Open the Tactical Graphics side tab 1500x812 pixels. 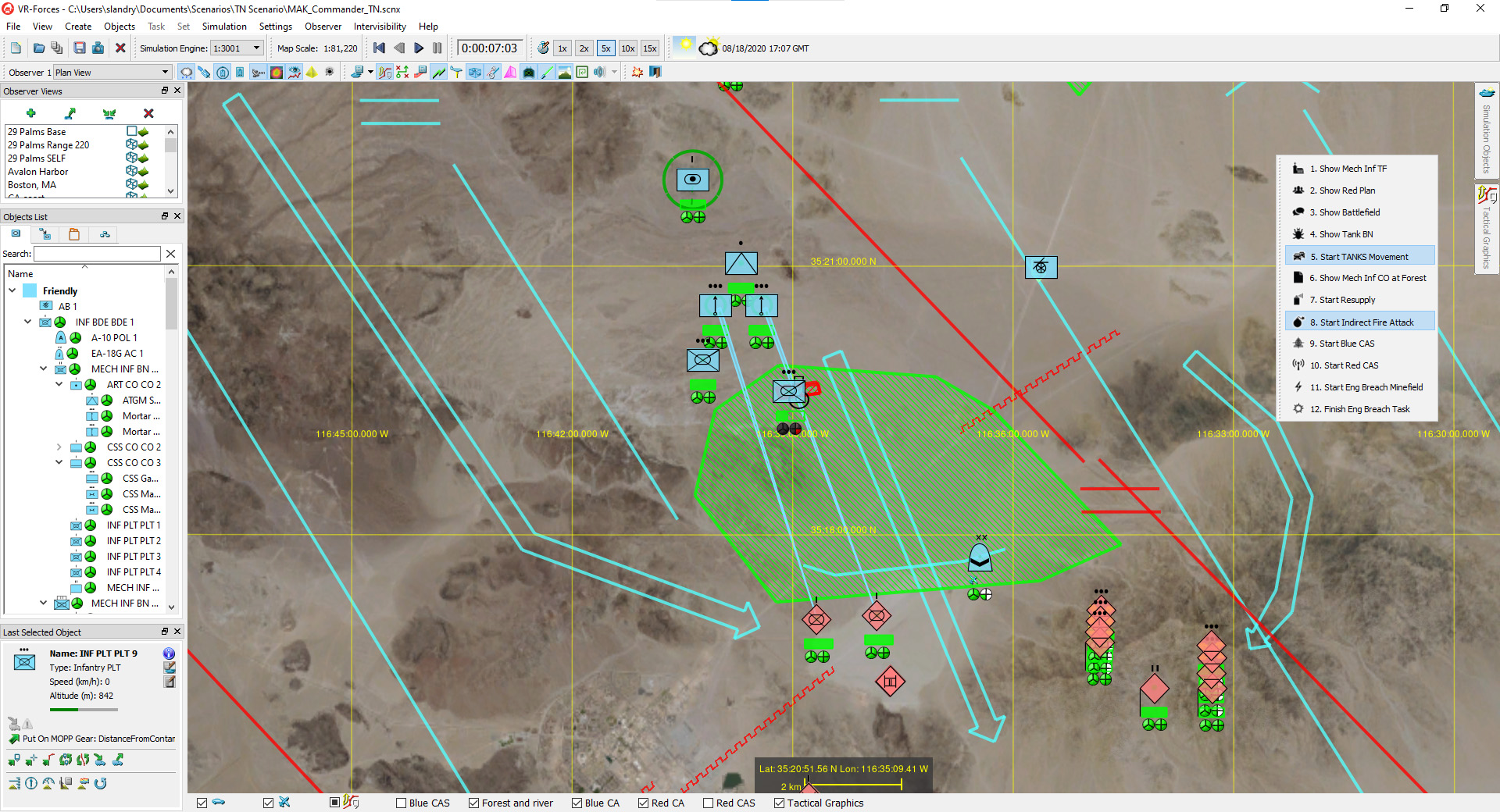click(x=1487, y=228)
